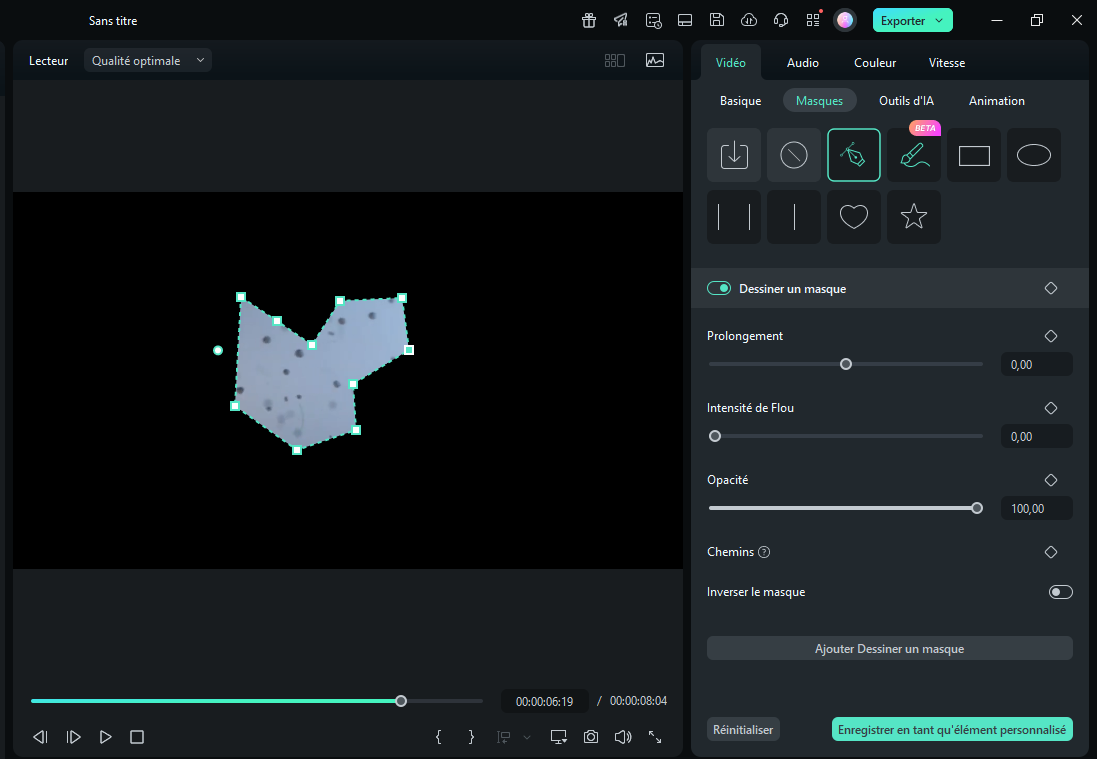Open the Qualité optimale dropdown
Screen dimensions: 1097x759
coord(148,60)
